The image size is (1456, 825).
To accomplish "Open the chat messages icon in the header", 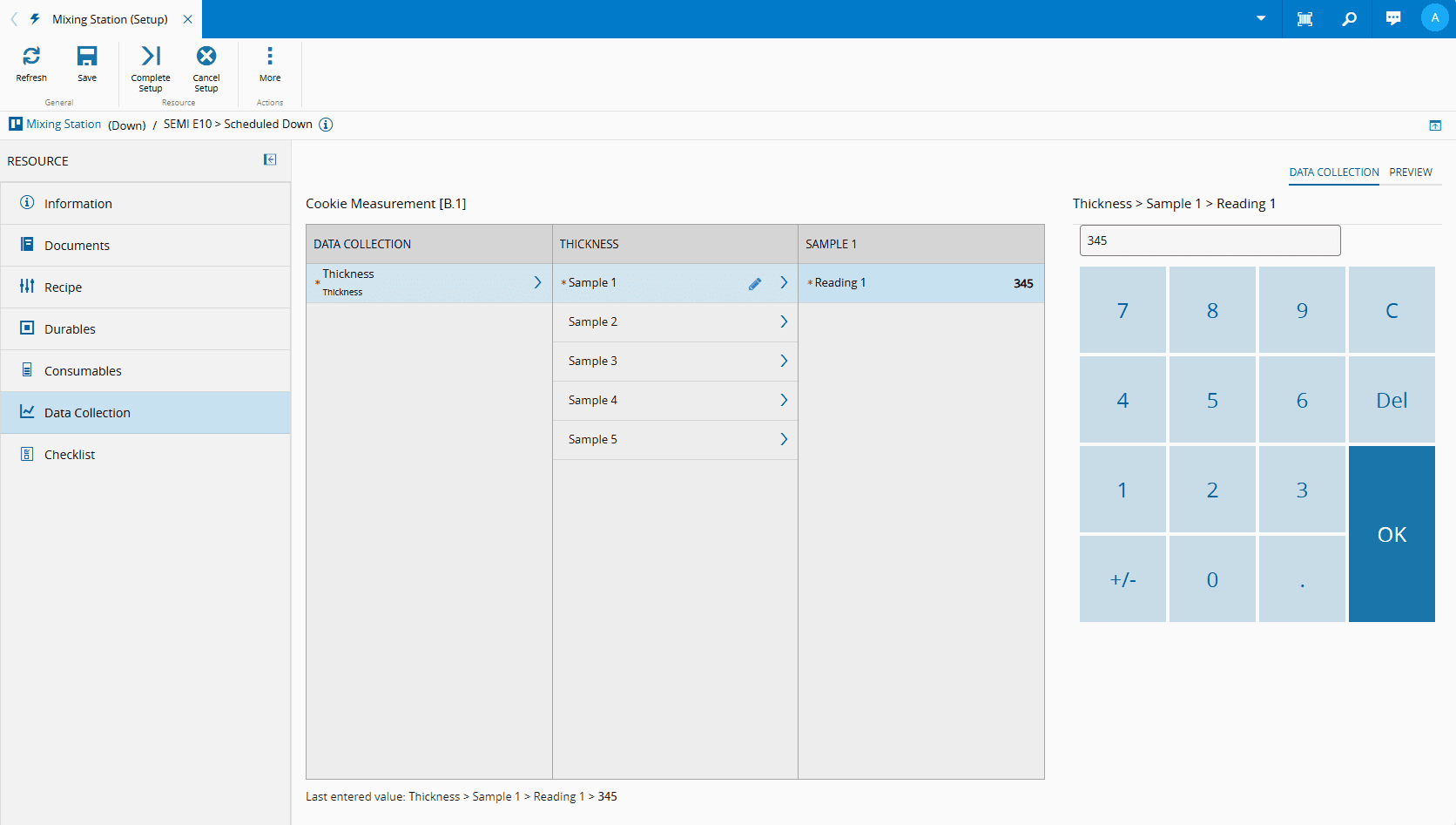I will (x=1393, y=19).
